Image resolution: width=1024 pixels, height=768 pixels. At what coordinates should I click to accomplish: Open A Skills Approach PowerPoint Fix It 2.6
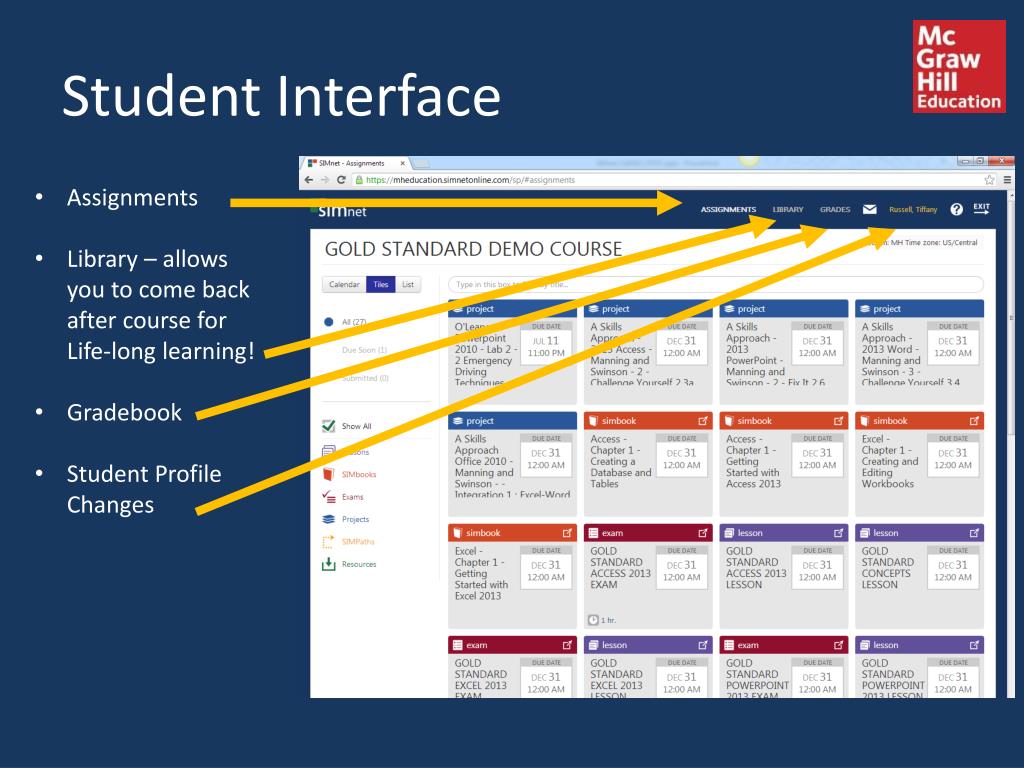point(784,352)
